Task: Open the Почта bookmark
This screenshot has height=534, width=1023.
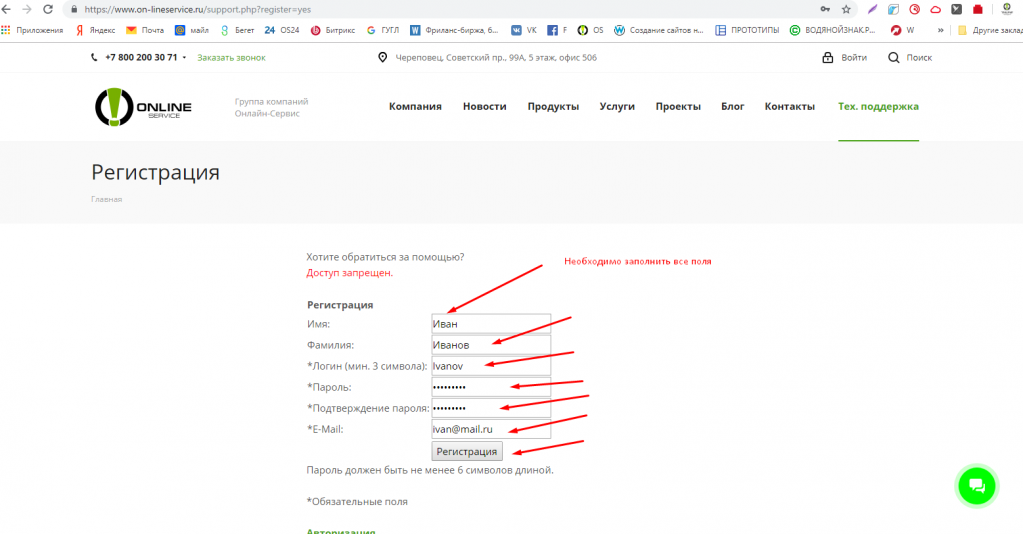Action: coord(145,30)
